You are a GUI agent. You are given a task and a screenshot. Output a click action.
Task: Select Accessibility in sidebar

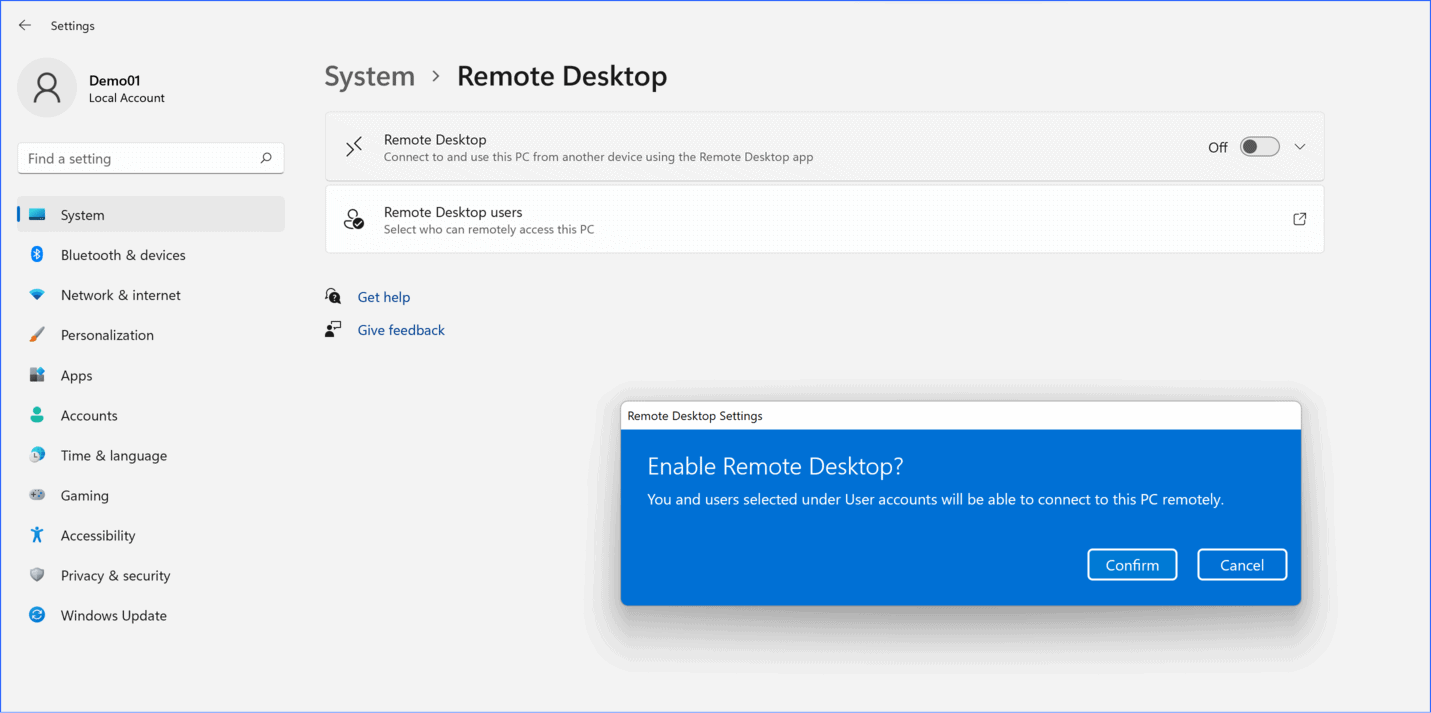pyautogui.click(x=151, y=535)
